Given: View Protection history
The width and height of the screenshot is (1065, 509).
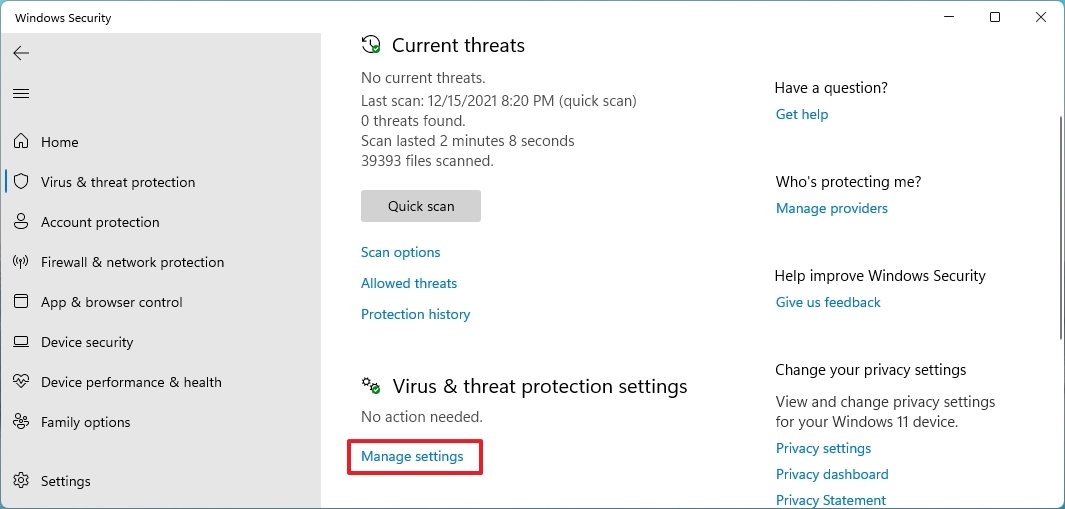Looking at the screenshot, I should [x=416, y=315].
